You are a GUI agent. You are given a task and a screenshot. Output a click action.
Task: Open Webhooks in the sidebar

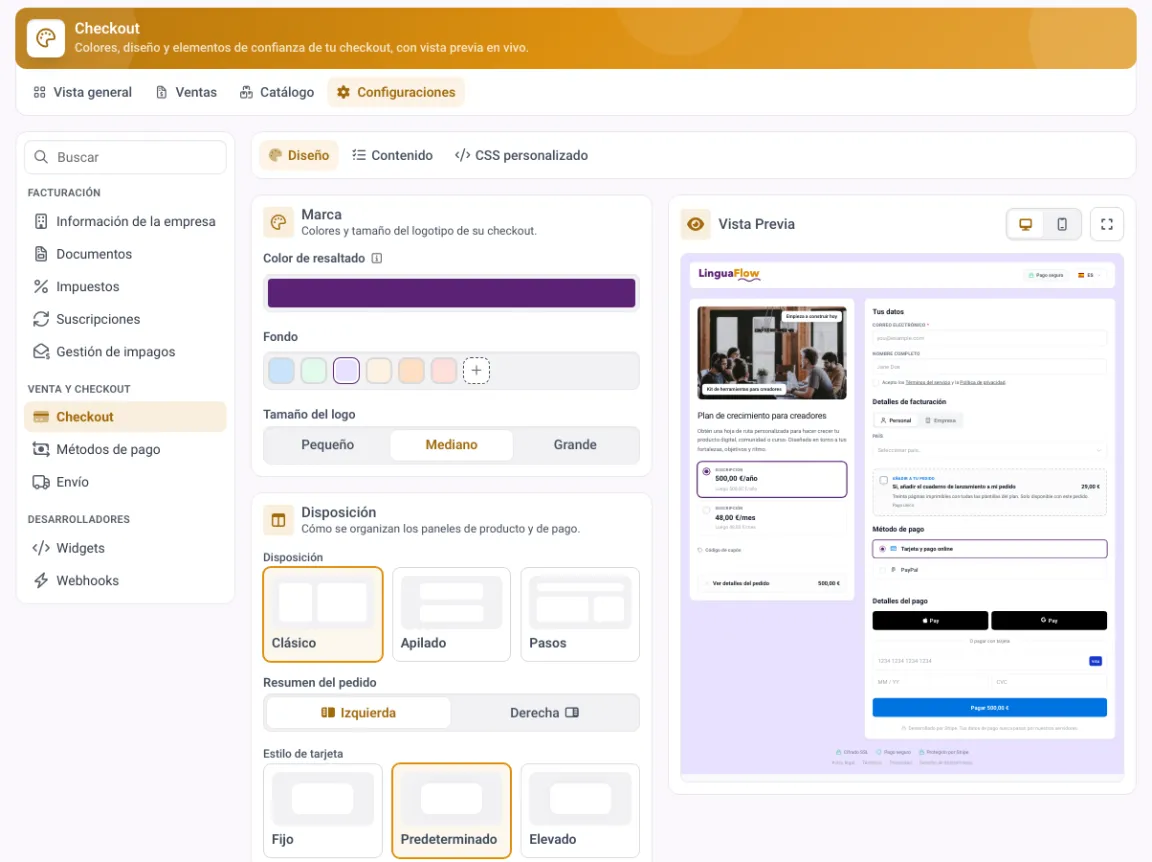[x=126, y=581]
